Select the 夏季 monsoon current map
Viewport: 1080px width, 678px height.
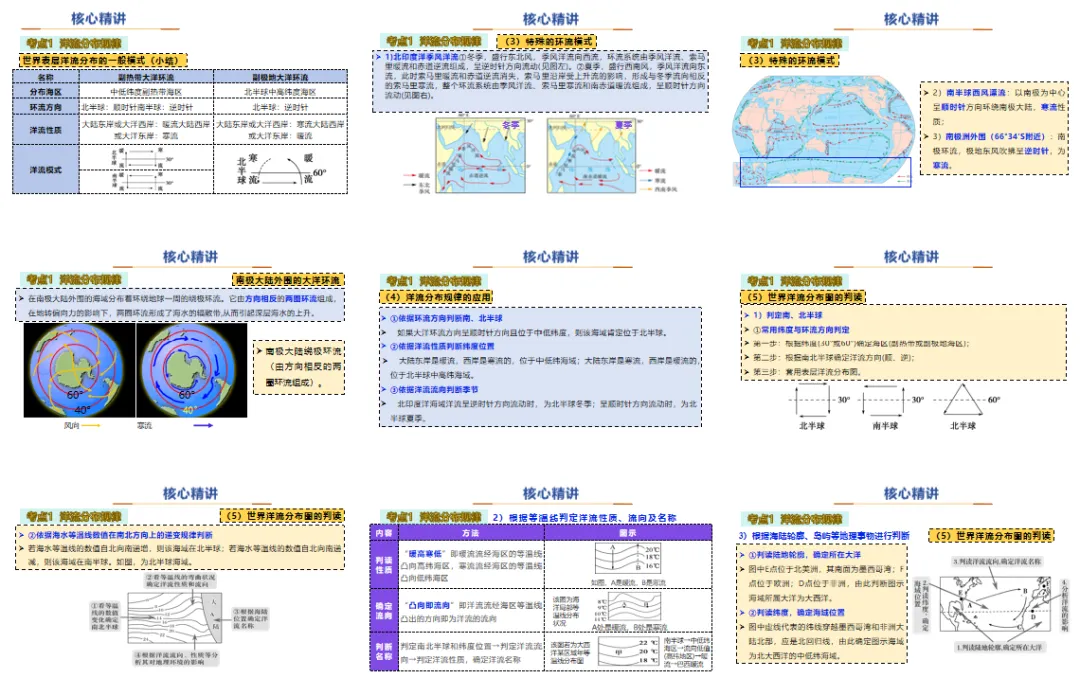[x=592, y=155]
